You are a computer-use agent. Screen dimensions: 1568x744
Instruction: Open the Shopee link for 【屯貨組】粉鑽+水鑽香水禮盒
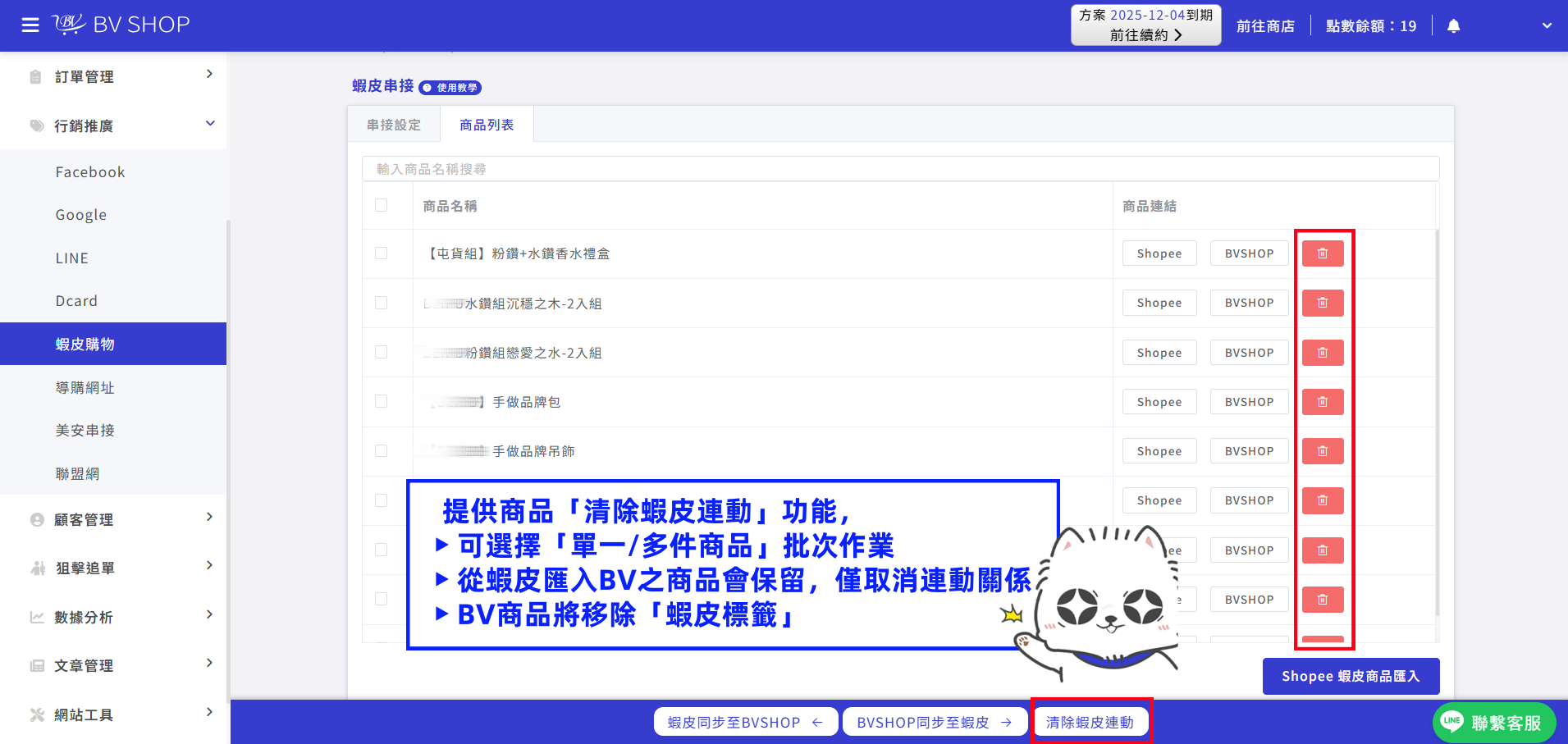[x=1159, y=253]
